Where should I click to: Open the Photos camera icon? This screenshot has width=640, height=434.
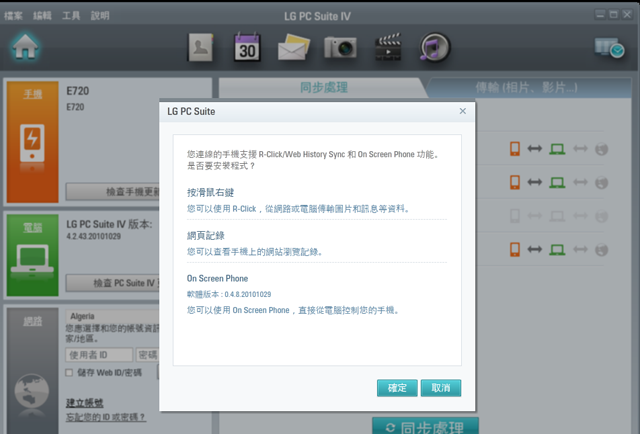click(x=340, y=47)
